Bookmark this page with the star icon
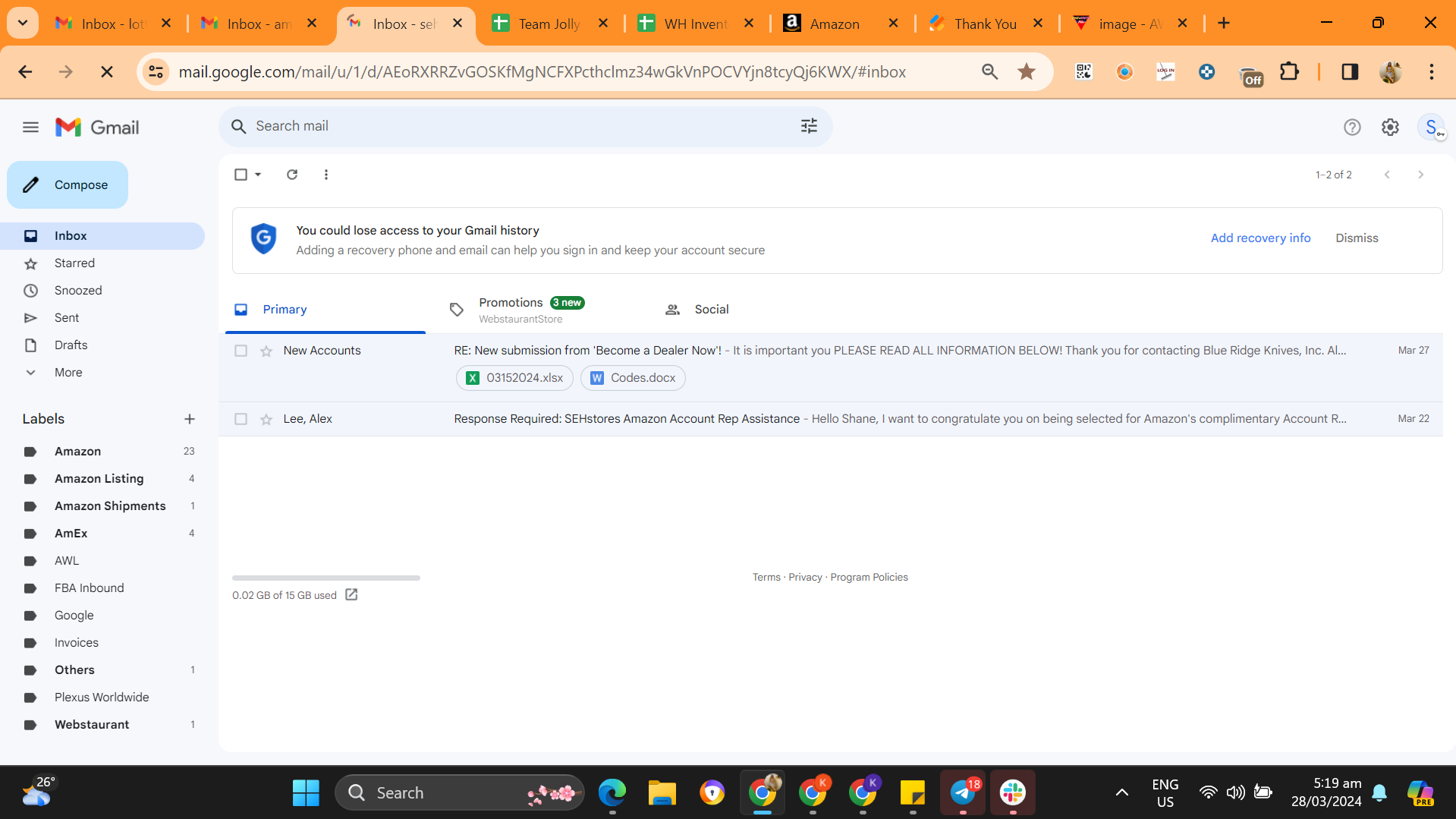Screen dimensions: 1456x819 pos(1027,72)
